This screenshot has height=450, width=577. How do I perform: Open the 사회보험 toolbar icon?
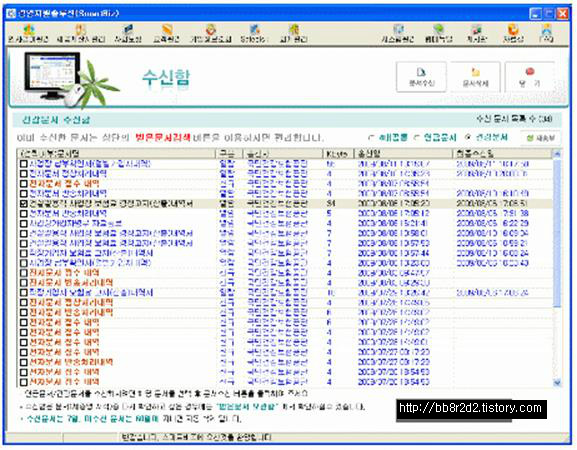click(x=128, y=34)
